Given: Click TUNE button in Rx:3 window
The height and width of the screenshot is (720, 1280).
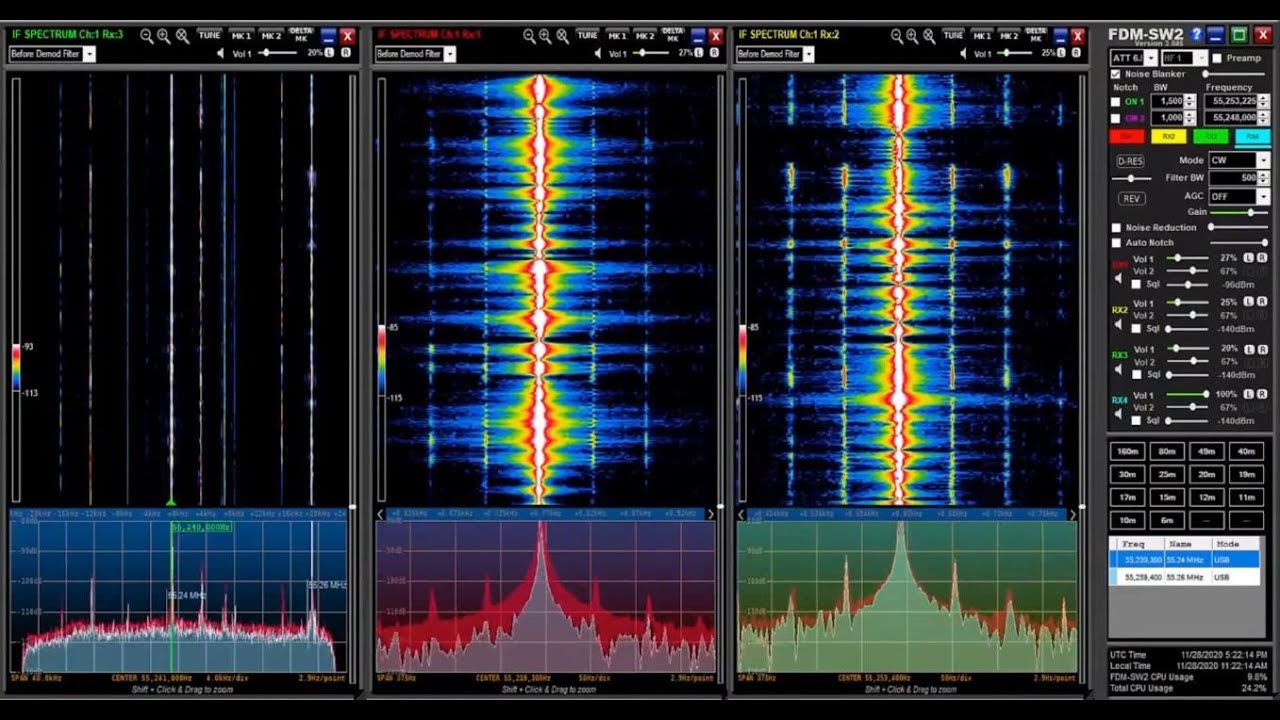Looking at the screenshot, I should tap(209, 36).
